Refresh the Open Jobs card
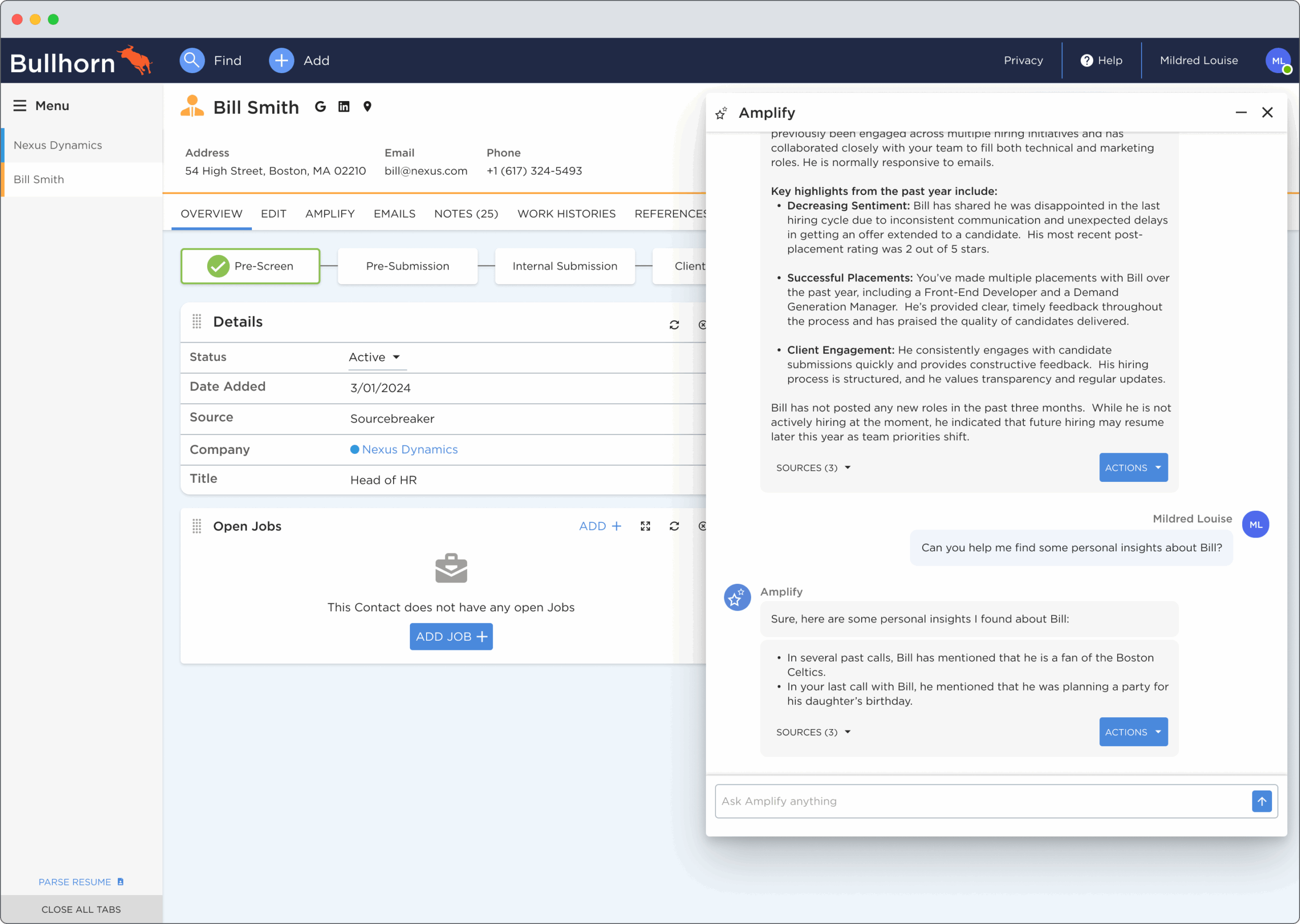The height and width of the screenshot is (924, 1300). (x=674, y=526)
